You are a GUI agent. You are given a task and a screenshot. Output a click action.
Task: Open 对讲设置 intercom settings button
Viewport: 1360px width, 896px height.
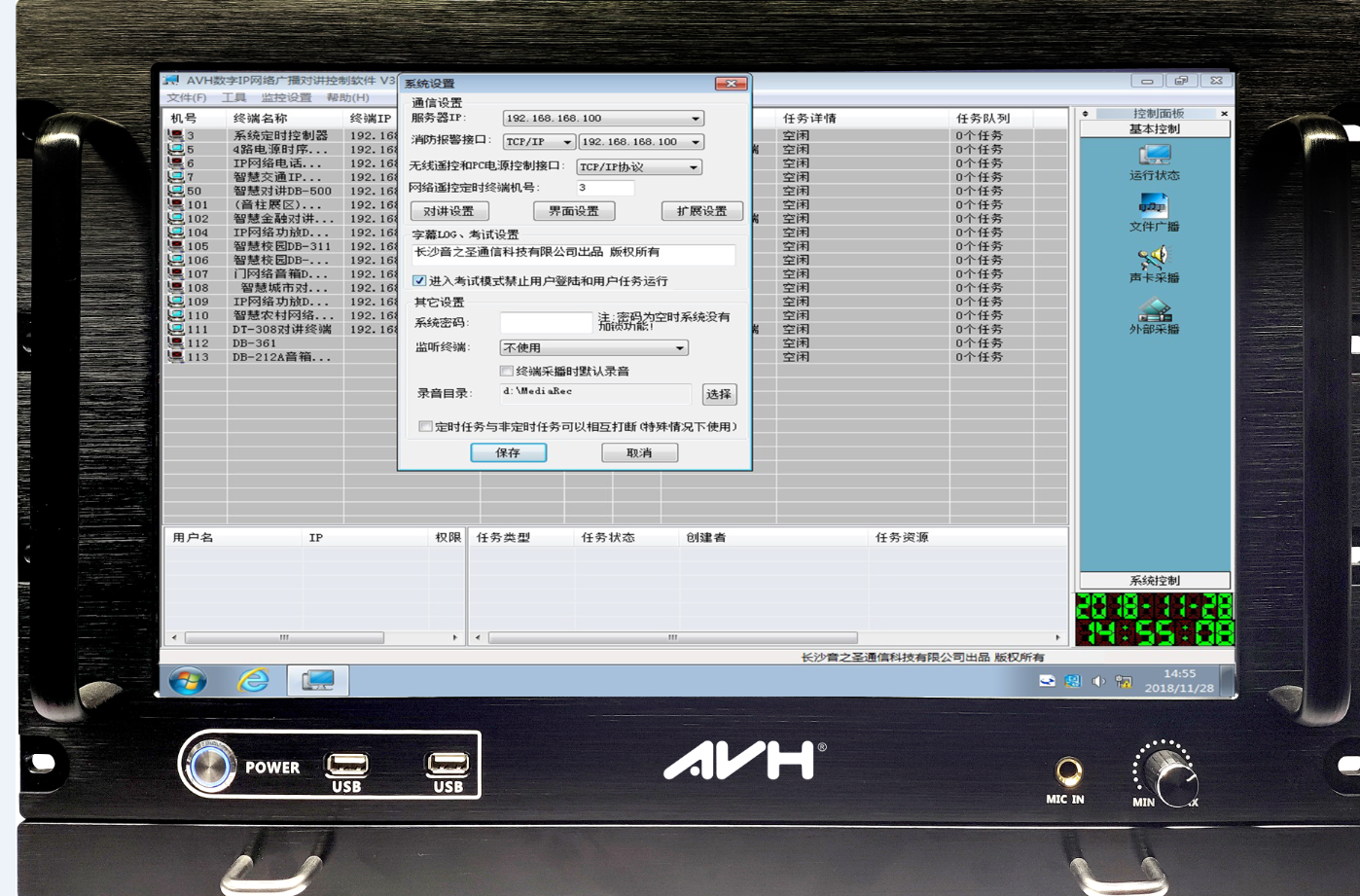point(449,211)
